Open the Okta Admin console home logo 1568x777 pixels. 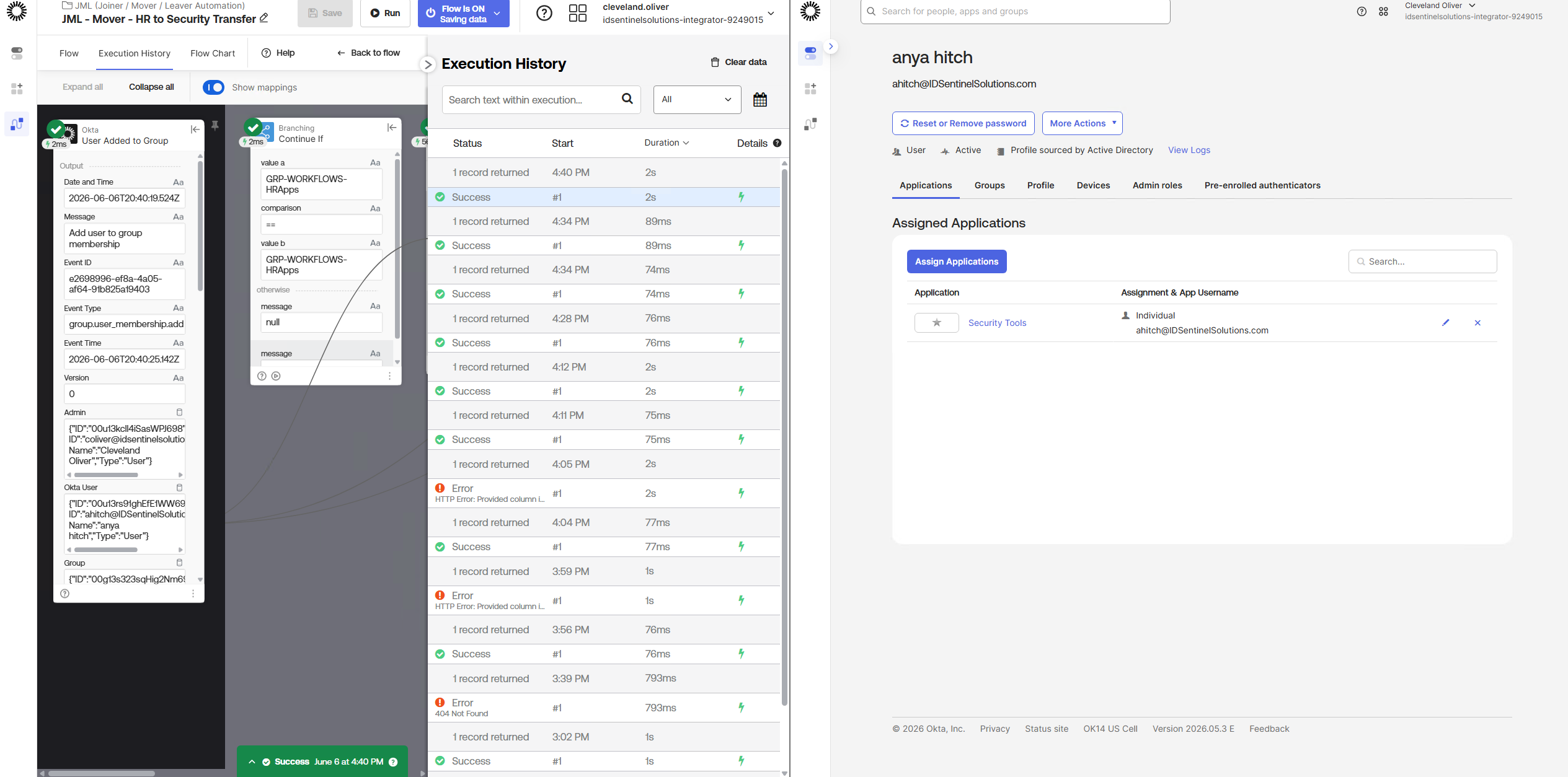point(810,11)
